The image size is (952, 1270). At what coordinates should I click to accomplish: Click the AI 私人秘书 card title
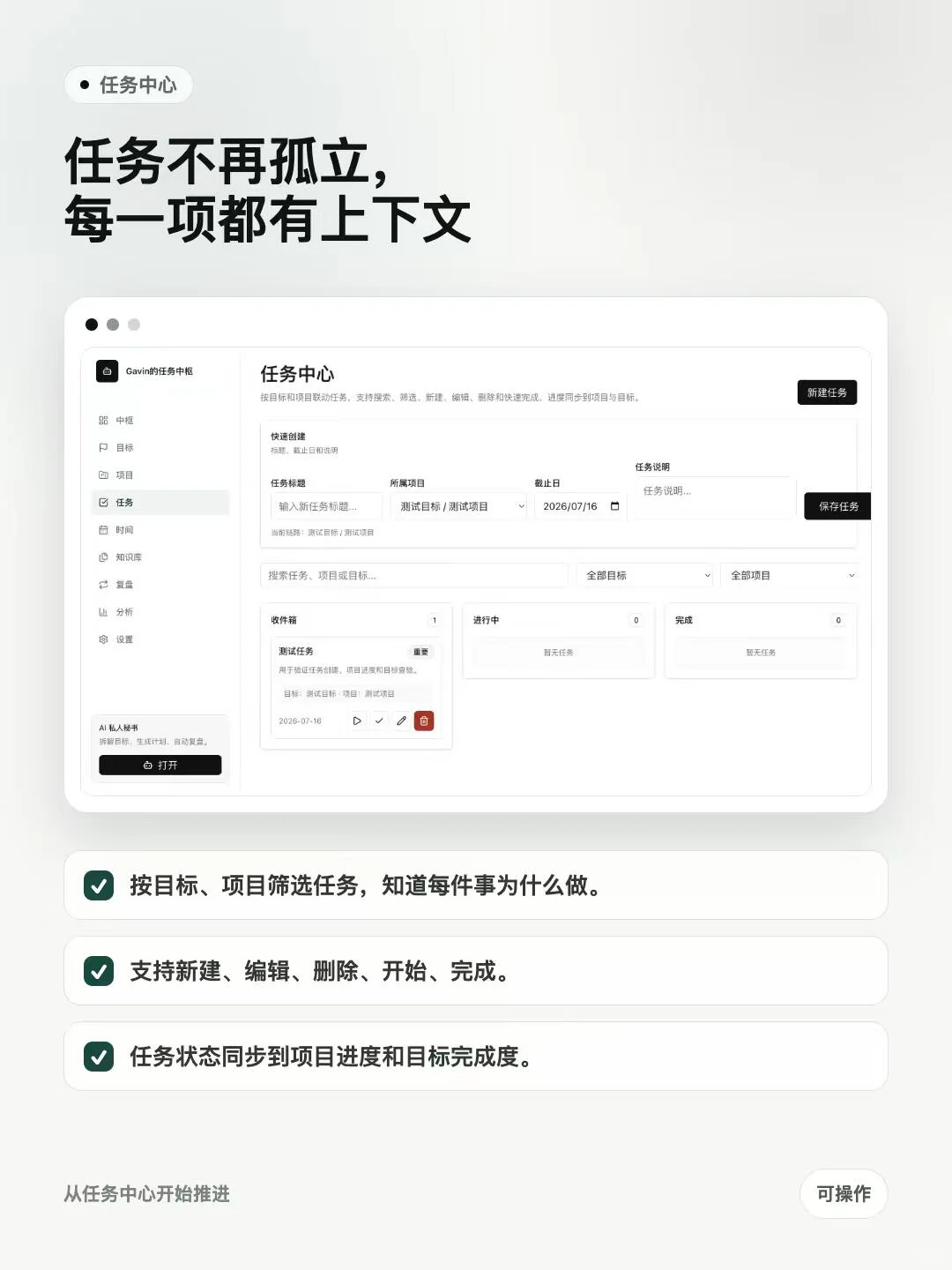118,728
